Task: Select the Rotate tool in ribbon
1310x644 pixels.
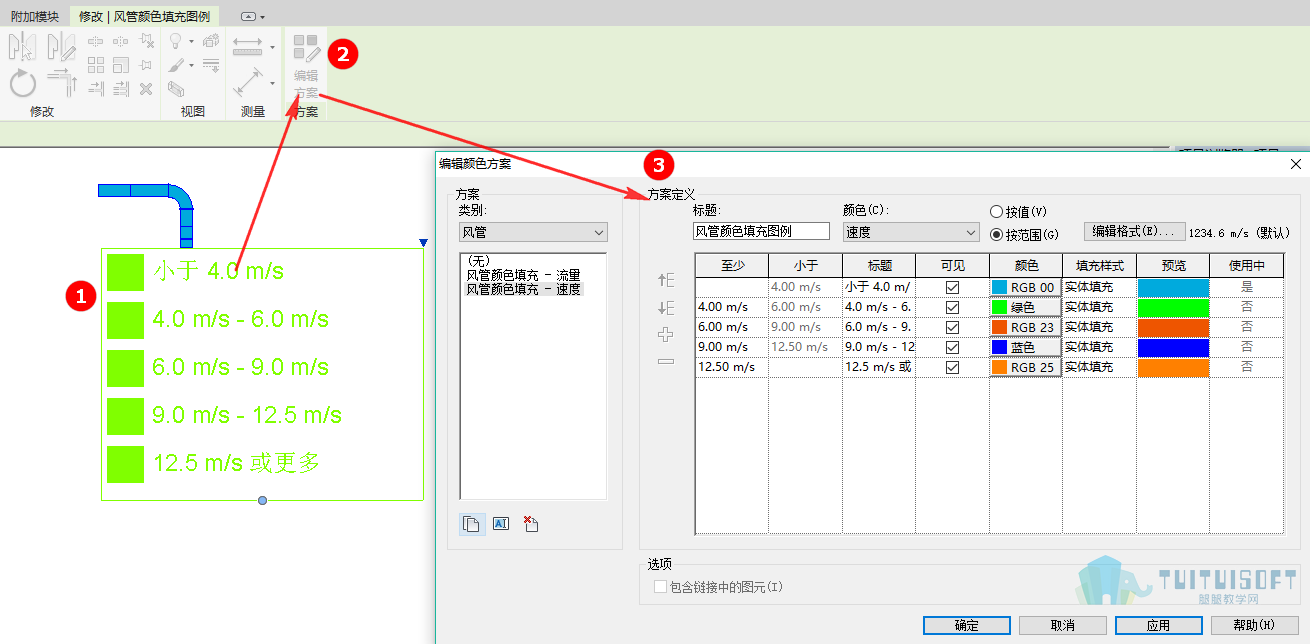Action: point(23,83)
